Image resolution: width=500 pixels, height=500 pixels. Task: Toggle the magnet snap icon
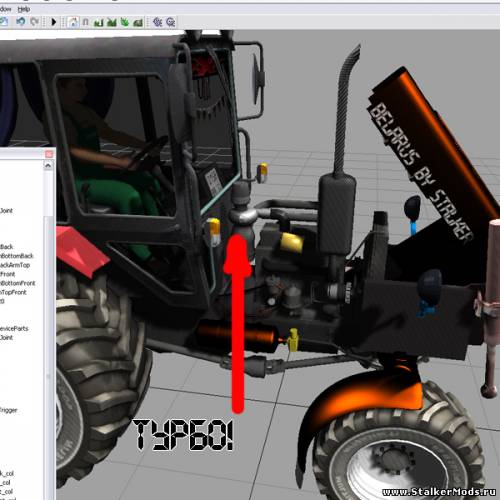coord(86,22)
